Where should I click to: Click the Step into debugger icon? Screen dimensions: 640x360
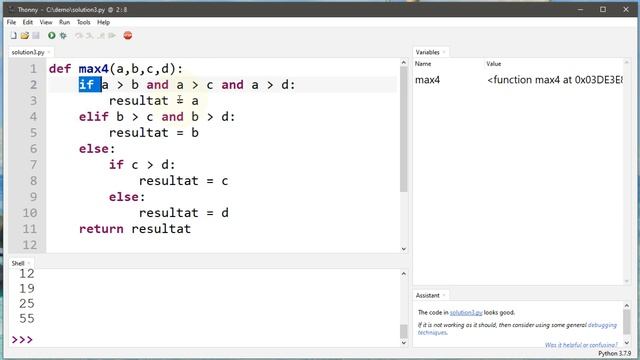point(89,36)
